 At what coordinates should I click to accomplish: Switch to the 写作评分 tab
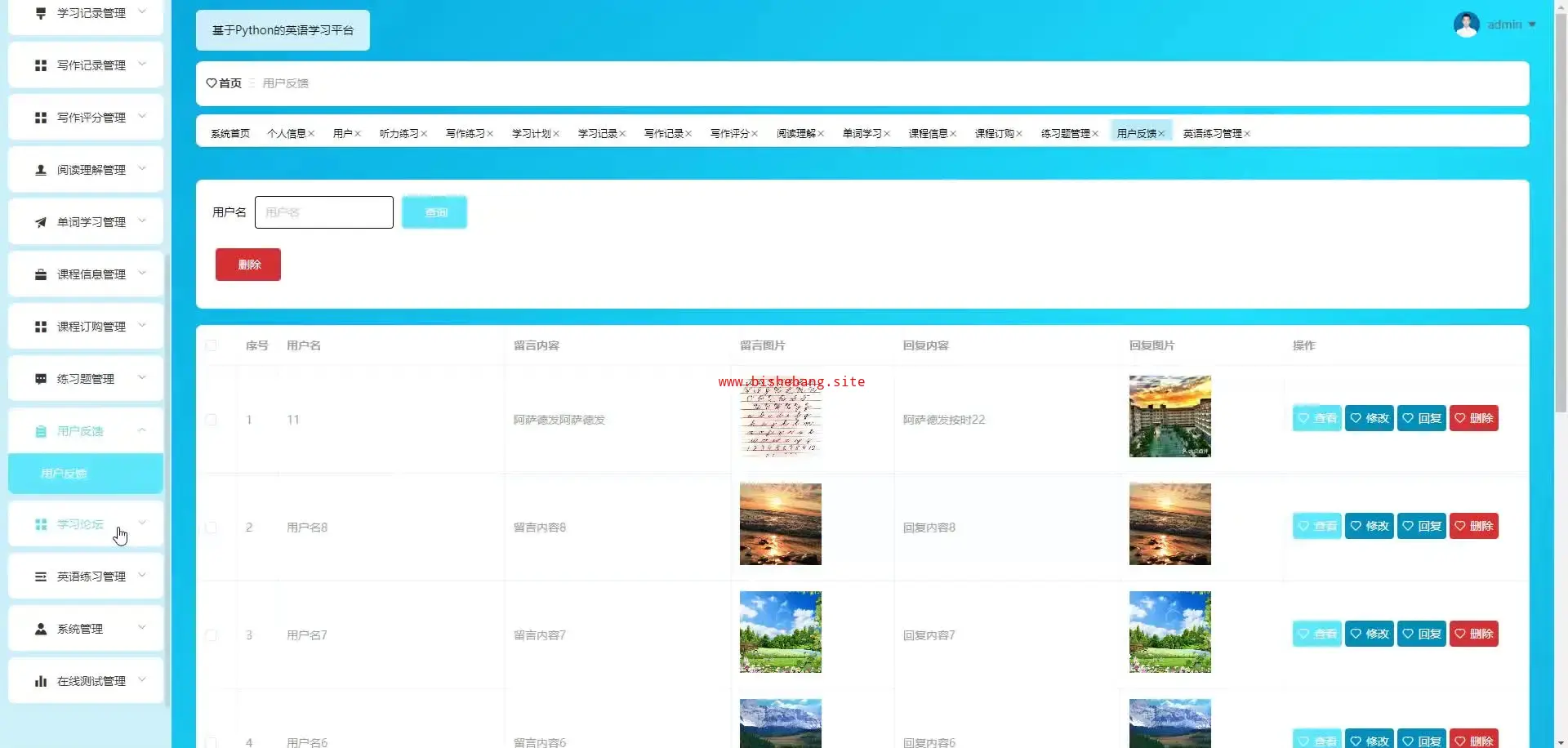pos(729,134)
